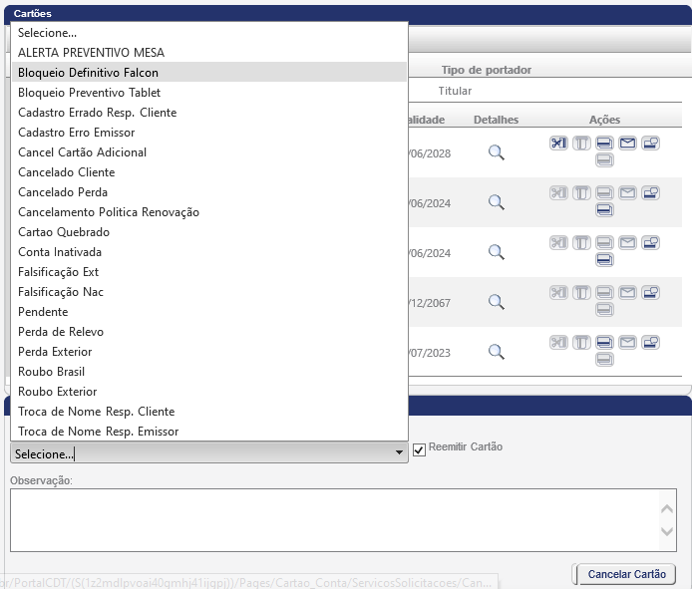Screen dimensions: 692x589
Task: Select Cancelado Perda option
Action: (x=63, y=192)
